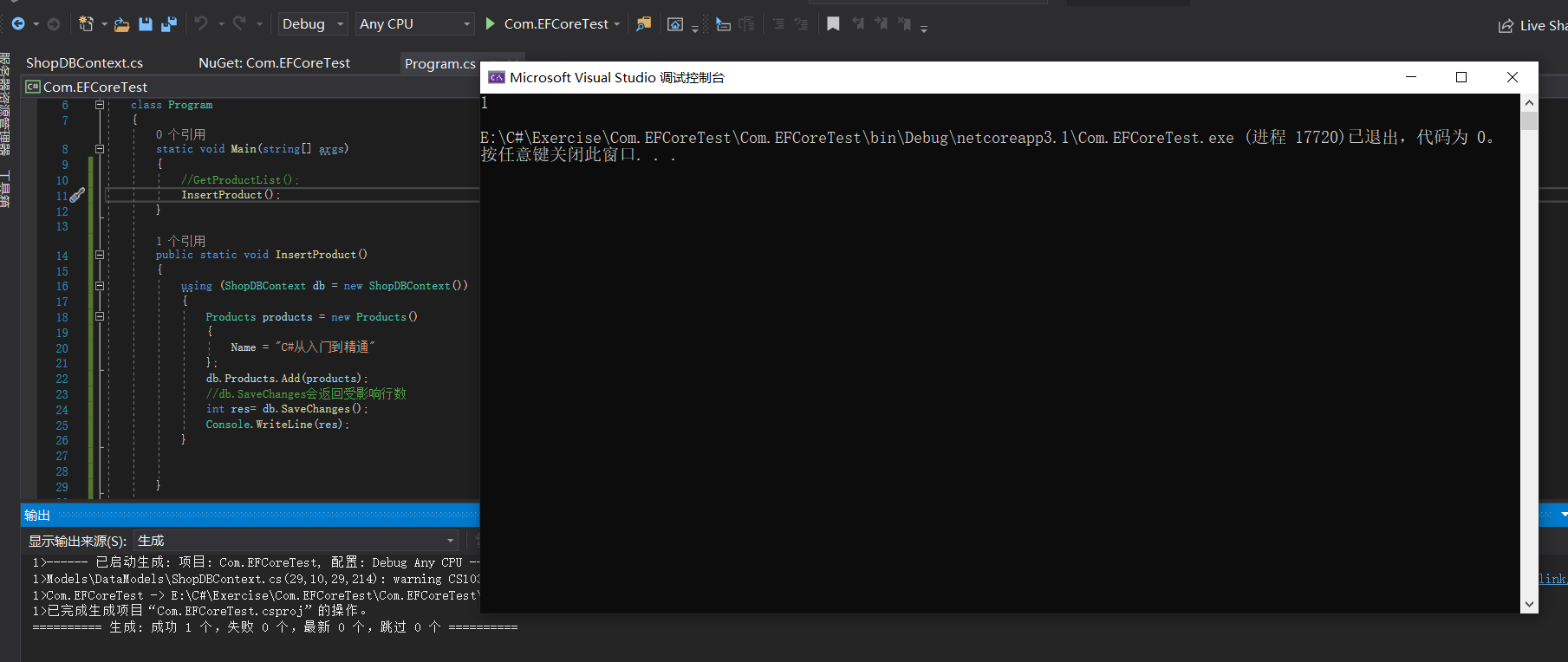Toggle a bookmark with the bookmark icon
This screenshot has height=662, width=1568.
(x=833, y=24)
